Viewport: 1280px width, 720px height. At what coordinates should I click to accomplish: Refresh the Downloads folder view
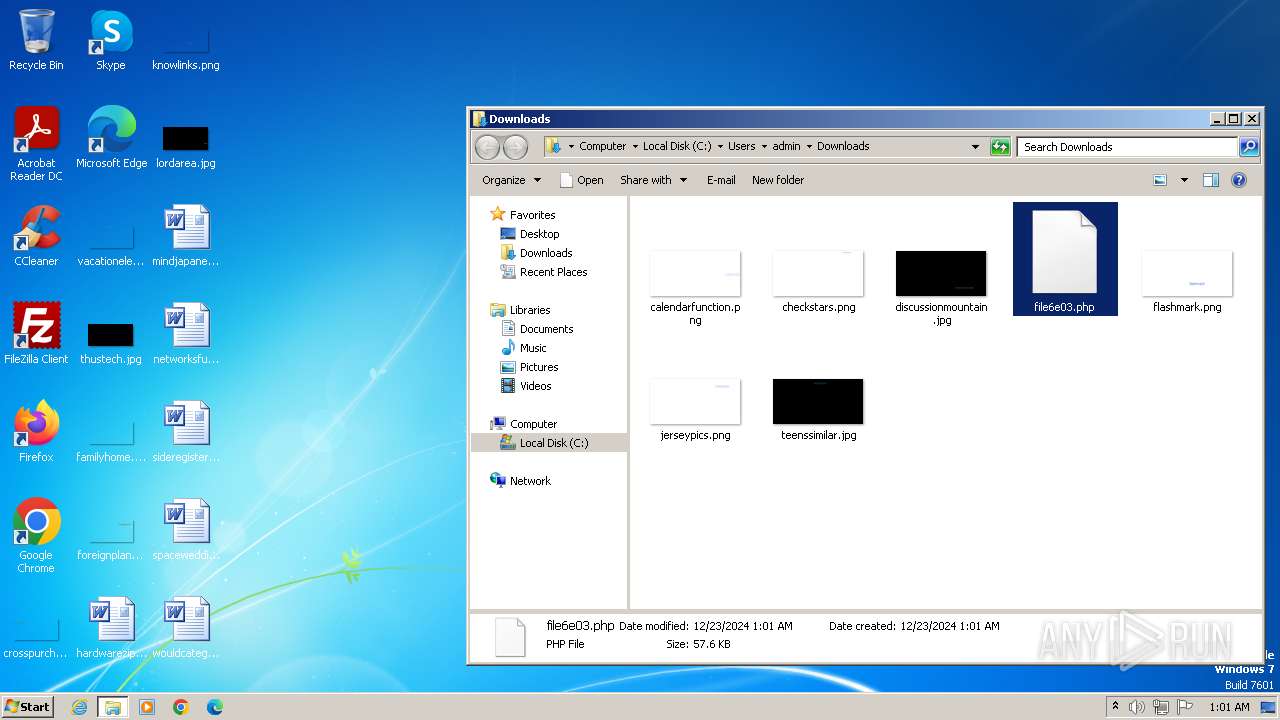(1000, 147)
